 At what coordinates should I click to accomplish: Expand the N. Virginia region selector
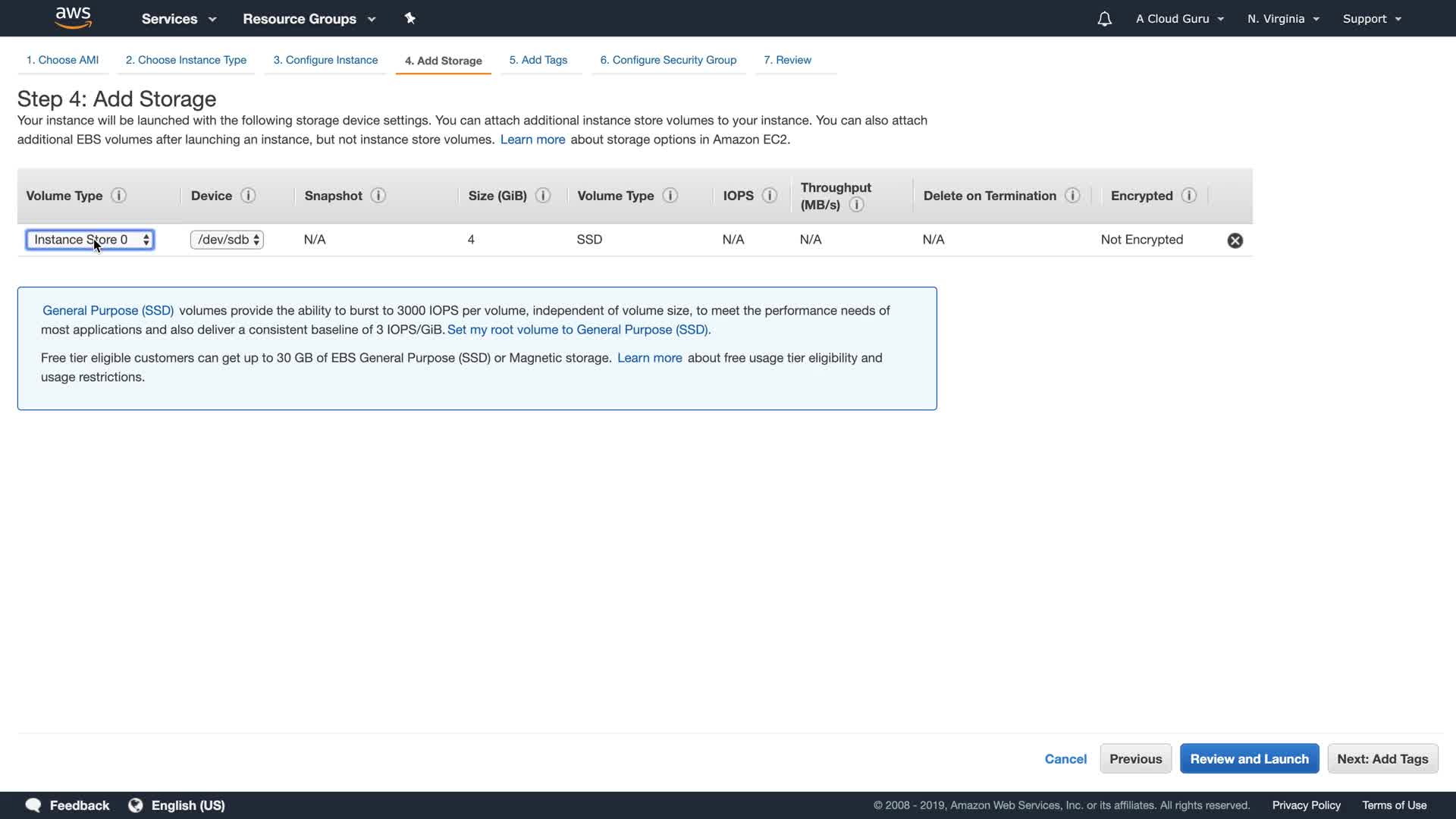(x=1283, y=19)
